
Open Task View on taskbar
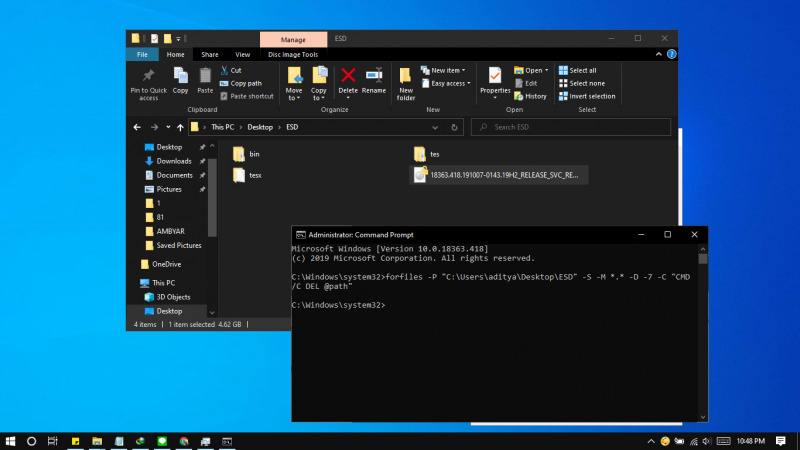point(53,441)
